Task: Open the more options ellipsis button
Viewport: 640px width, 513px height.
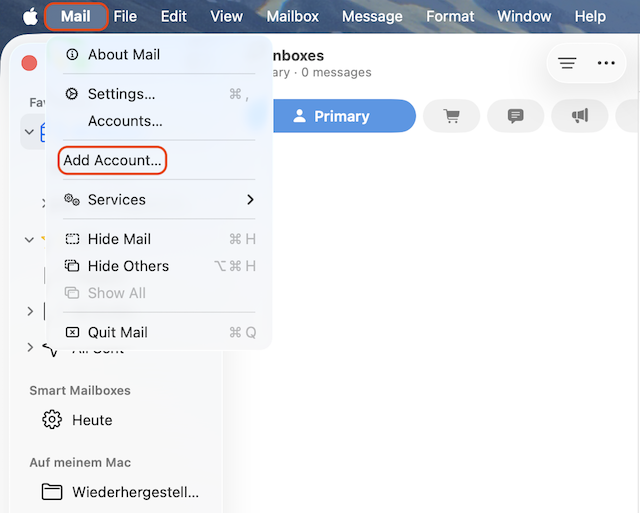Action: (x=606, y=63)
